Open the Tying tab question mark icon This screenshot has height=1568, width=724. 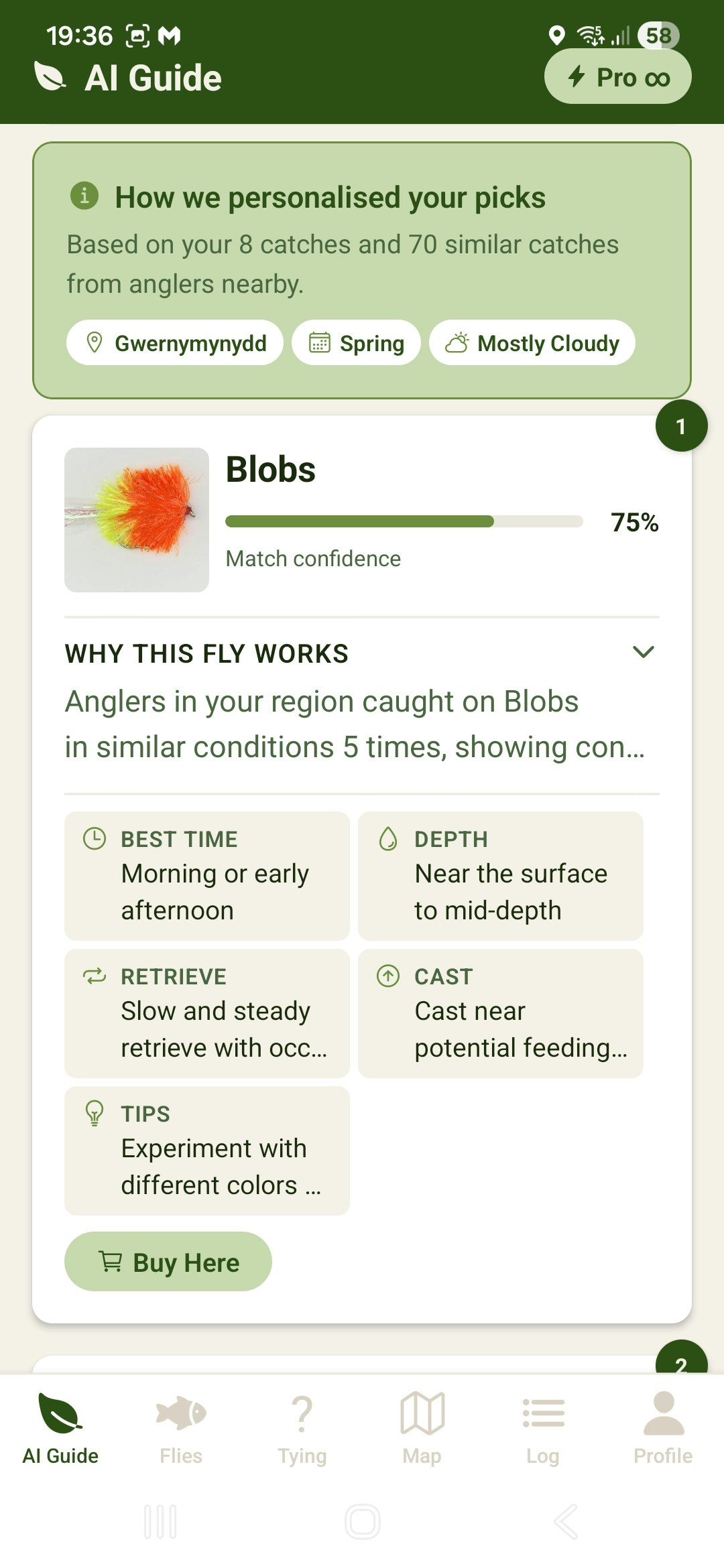point(302,1426)
